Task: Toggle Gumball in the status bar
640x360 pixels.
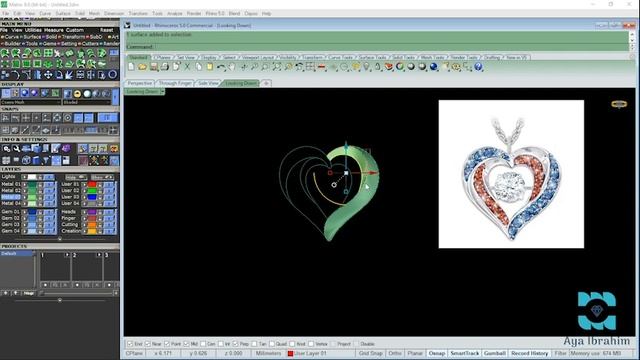Action: [x=495, y=353]
